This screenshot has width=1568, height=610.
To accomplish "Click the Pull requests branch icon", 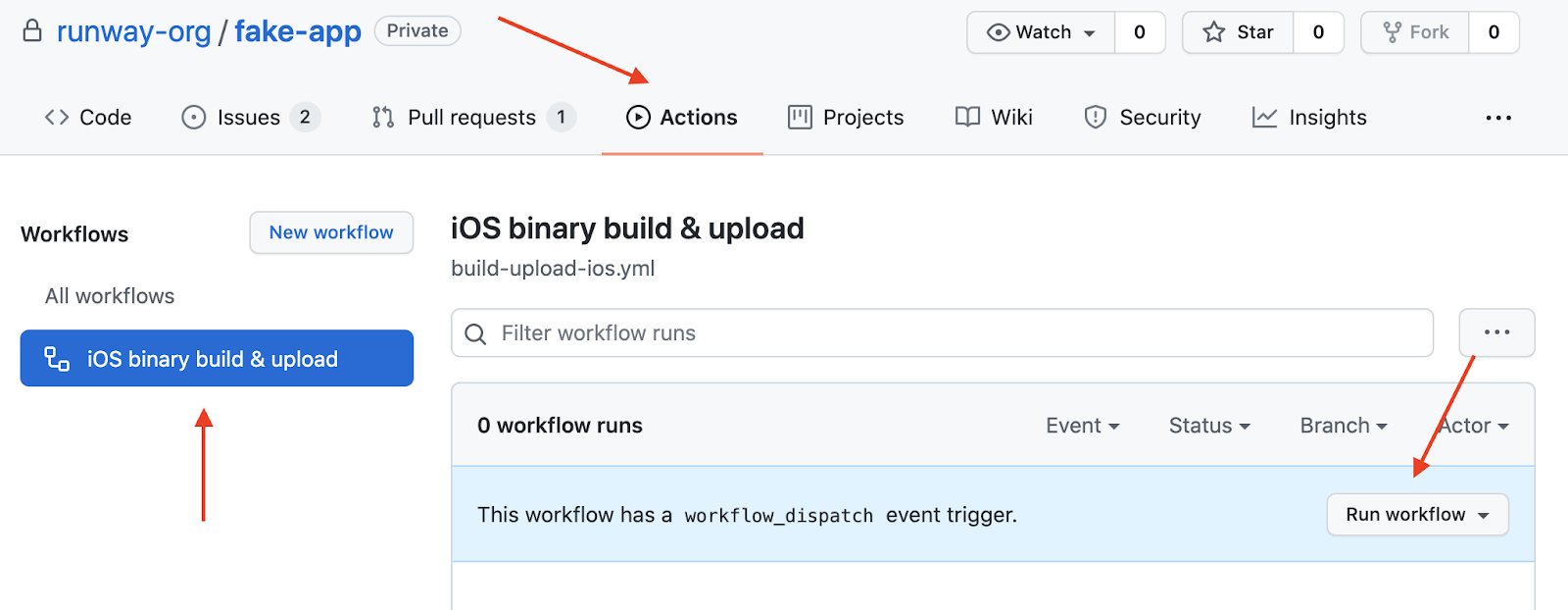I will (383, 118).
